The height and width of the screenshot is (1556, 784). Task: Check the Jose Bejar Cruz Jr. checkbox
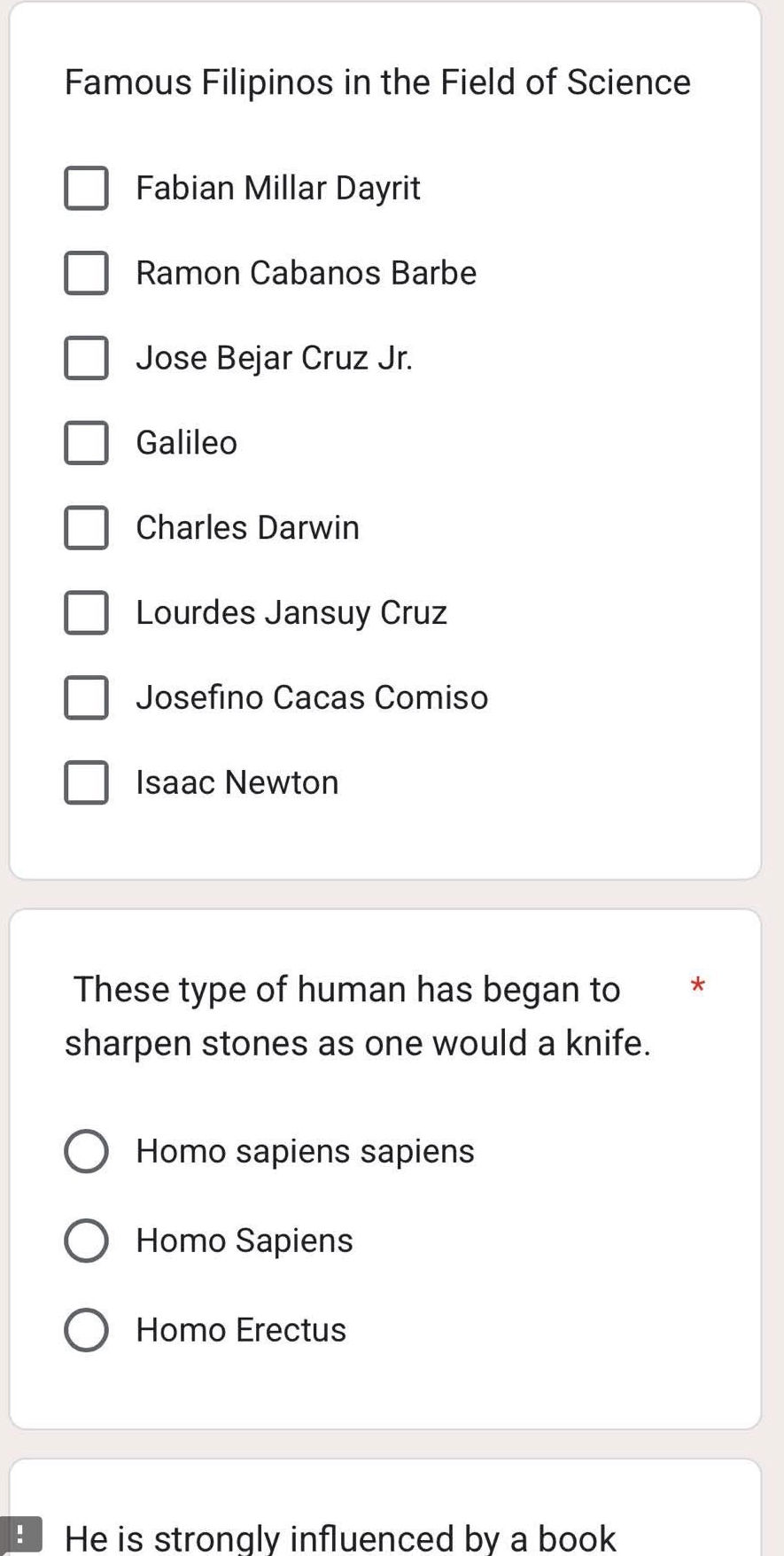(86, 357)
